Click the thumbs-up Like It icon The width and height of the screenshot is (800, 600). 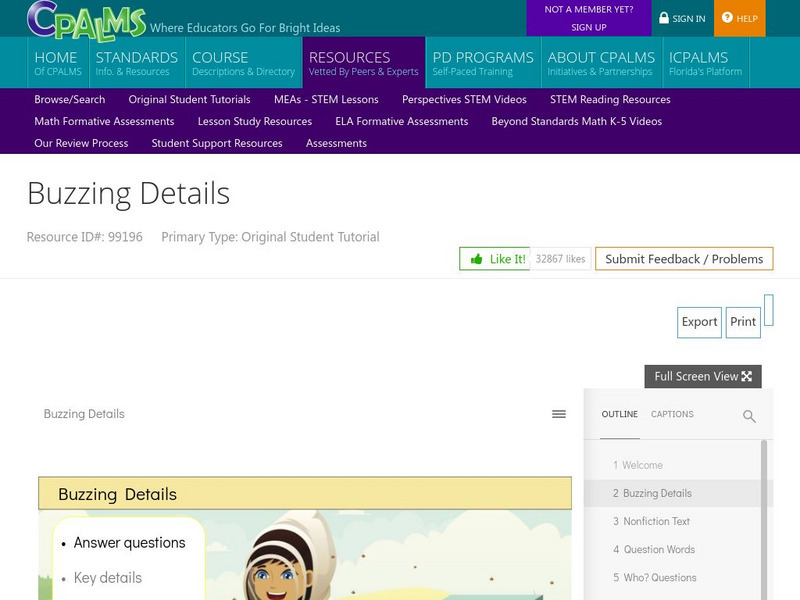click(477, 259)
